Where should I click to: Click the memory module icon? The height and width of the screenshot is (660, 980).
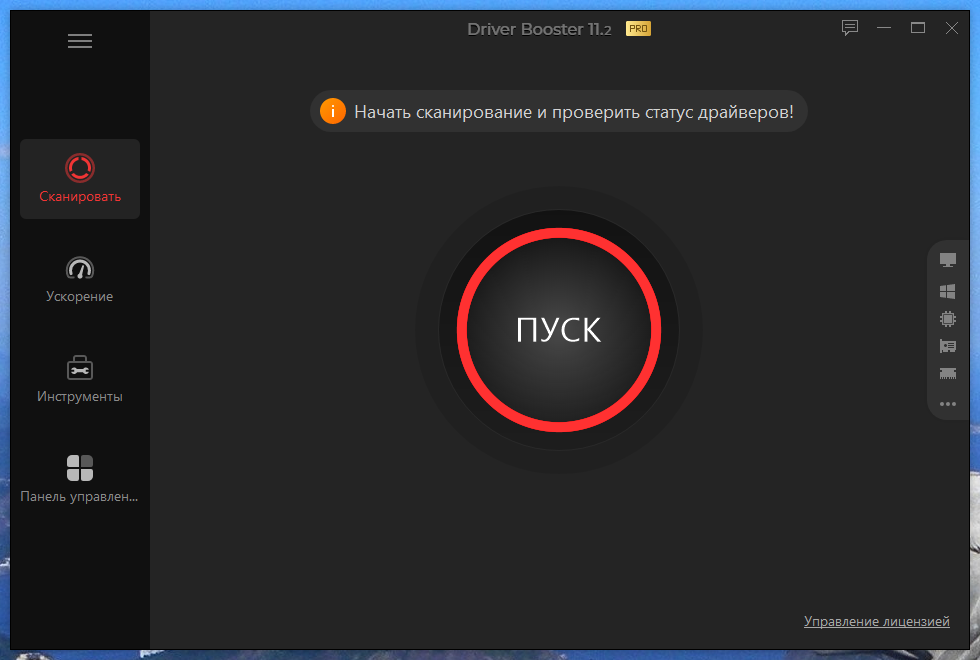[948, 374]
